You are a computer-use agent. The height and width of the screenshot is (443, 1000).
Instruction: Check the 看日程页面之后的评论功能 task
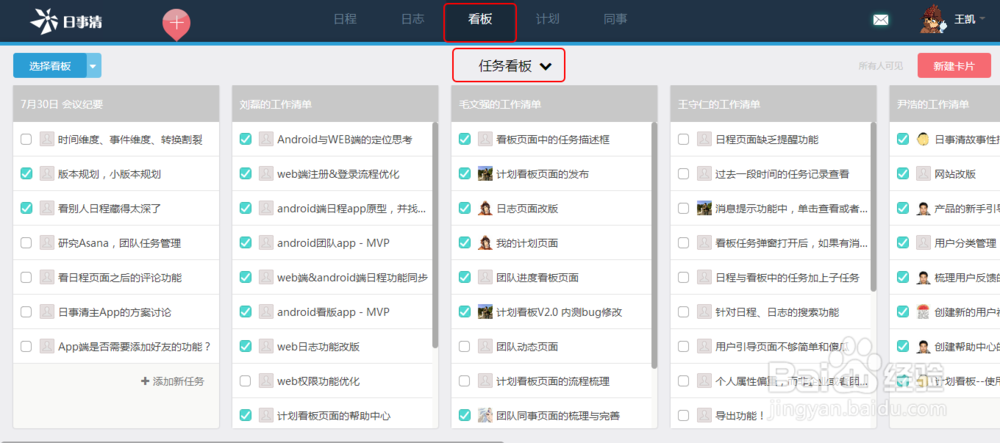(x=26, y=277)
